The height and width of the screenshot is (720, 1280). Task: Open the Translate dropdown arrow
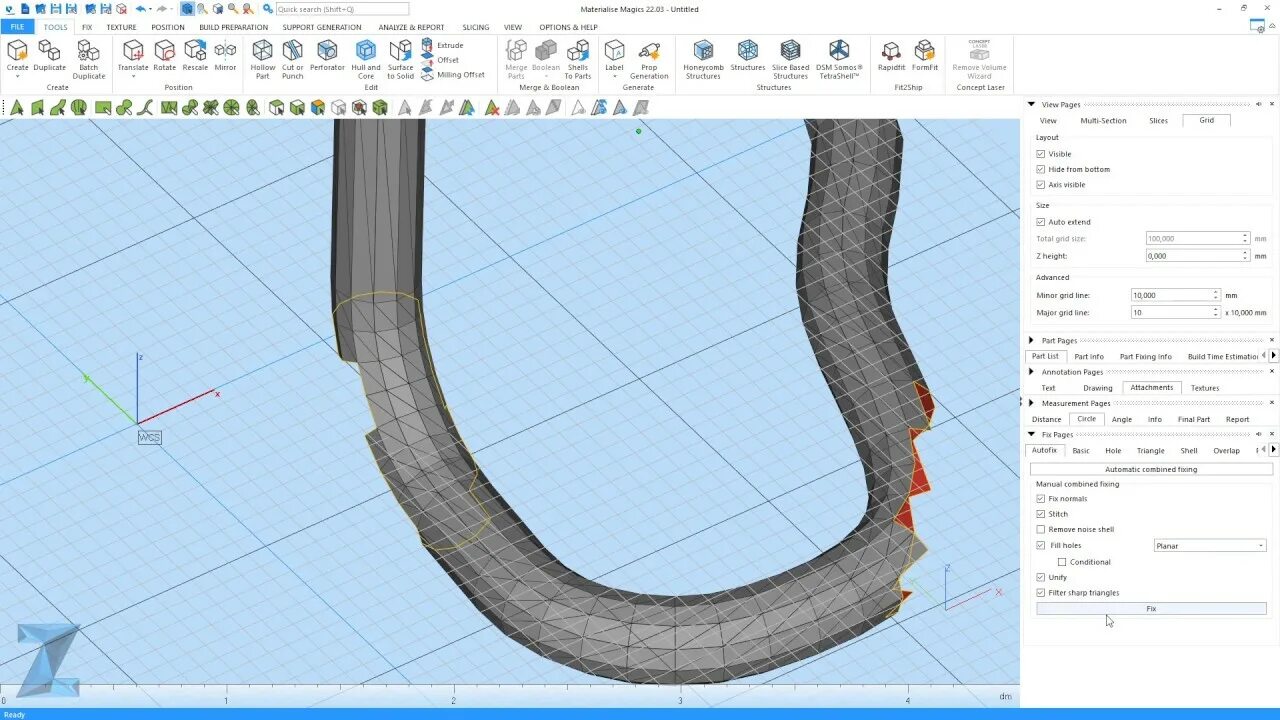(133, 77)
